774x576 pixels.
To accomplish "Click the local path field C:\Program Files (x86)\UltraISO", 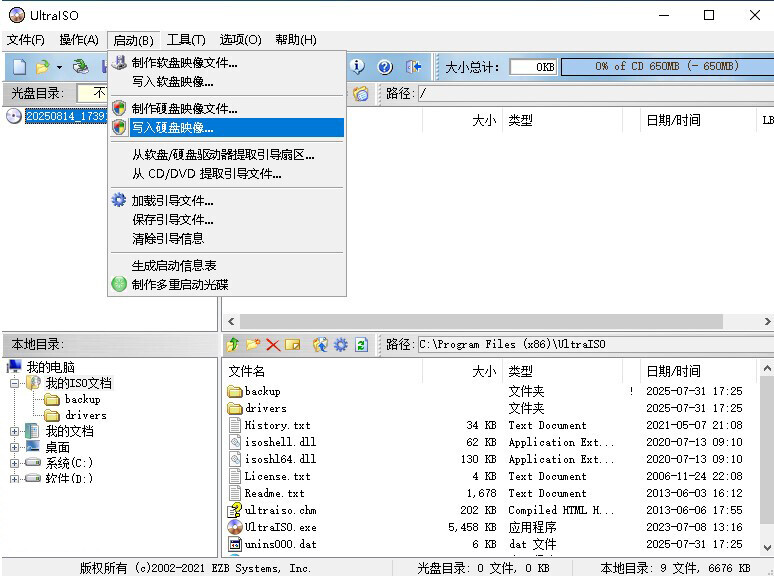I will (x=596, y=344).
